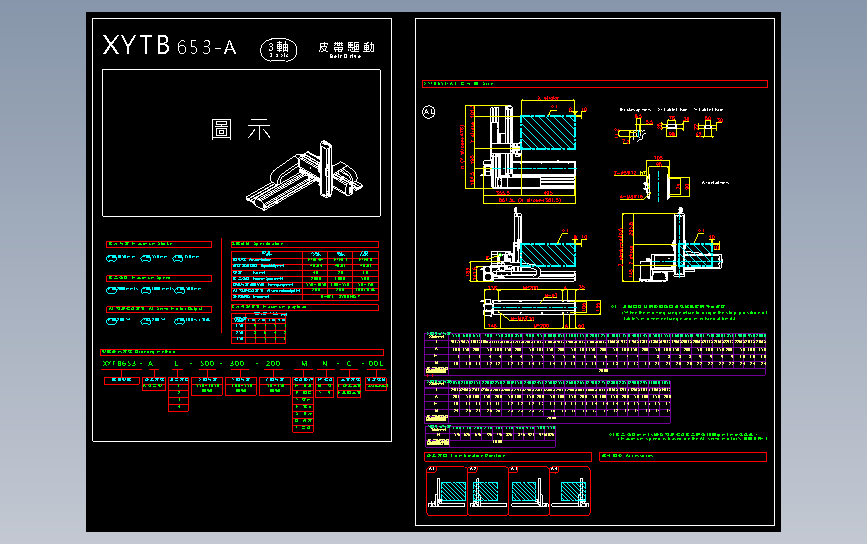This screenshot has width=867, height=544.
Task: Click the circled A1 marker beside top drawing
Action: [429, 112]
